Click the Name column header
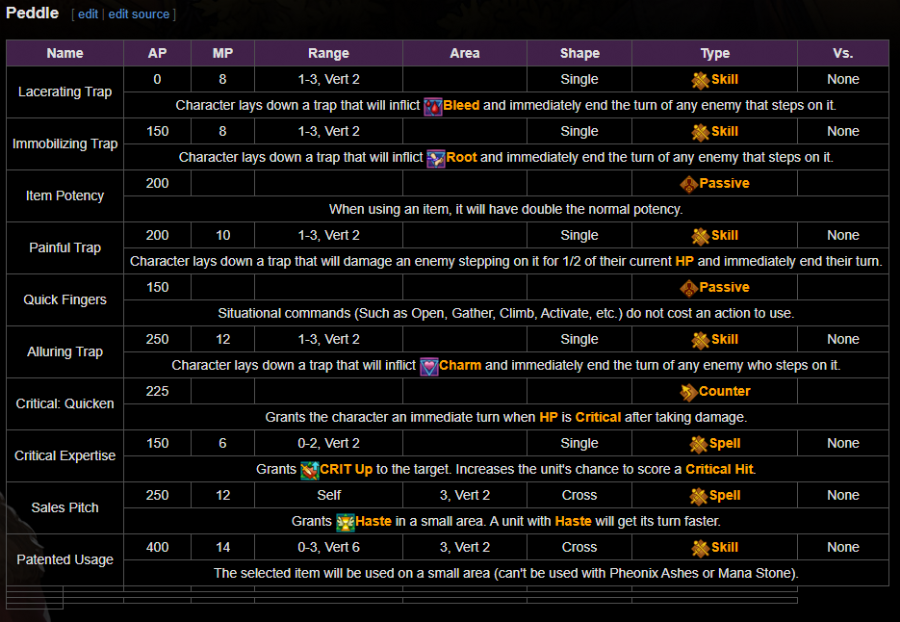This screenshot has height=622, width=900. coord(65,53)
